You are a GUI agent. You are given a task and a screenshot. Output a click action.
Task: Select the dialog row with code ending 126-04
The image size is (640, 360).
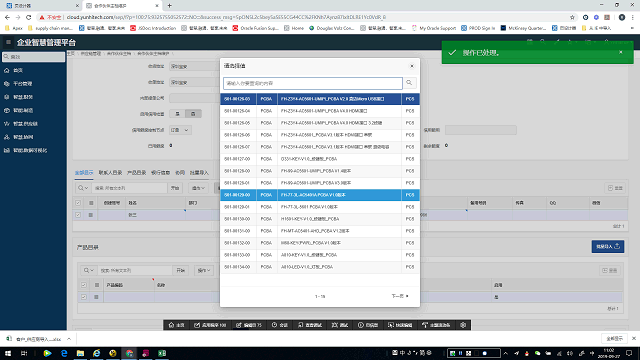tap(320, 111)
